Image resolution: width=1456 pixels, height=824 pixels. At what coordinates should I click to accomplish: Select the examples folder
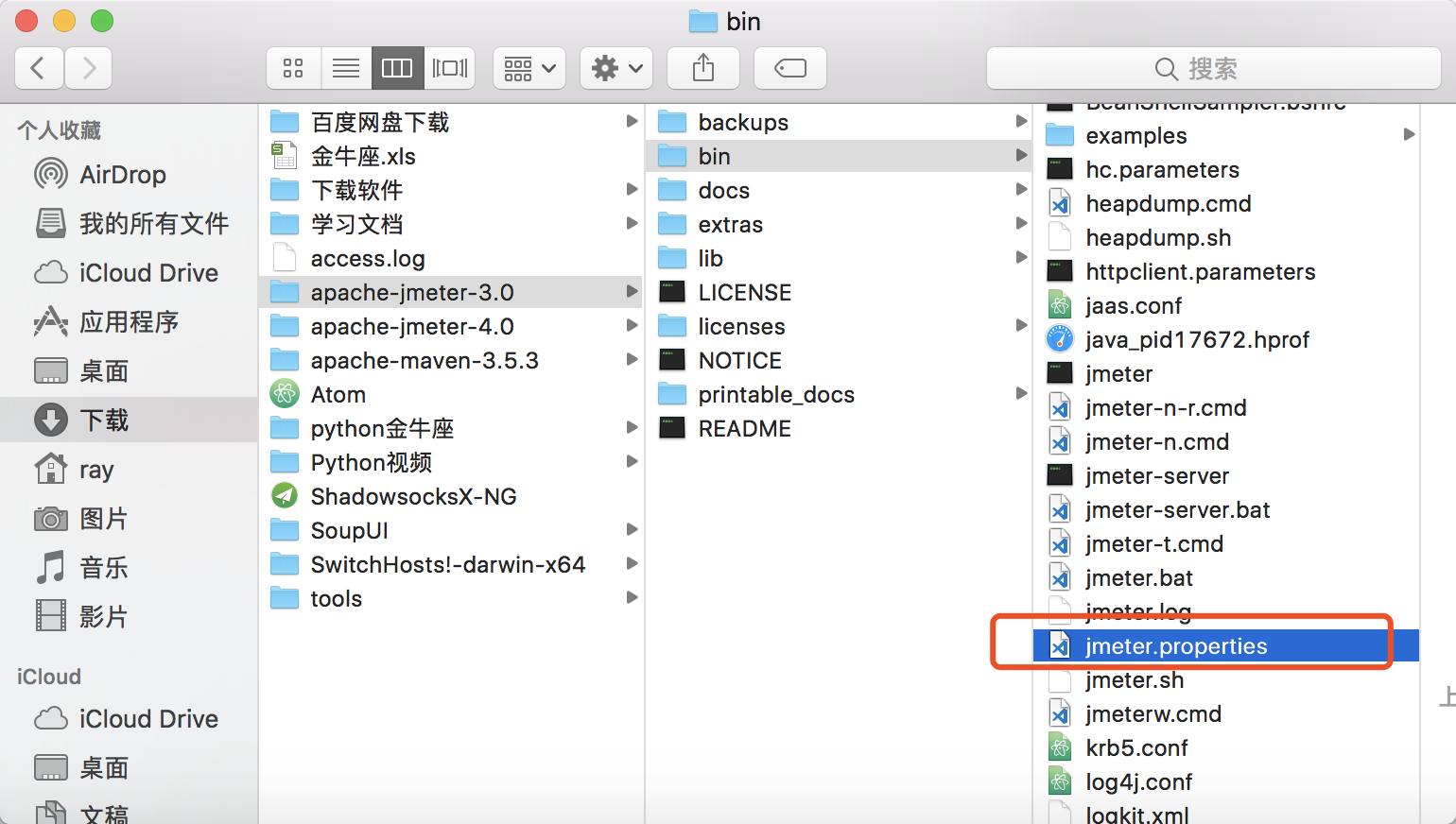[1226, 135]
